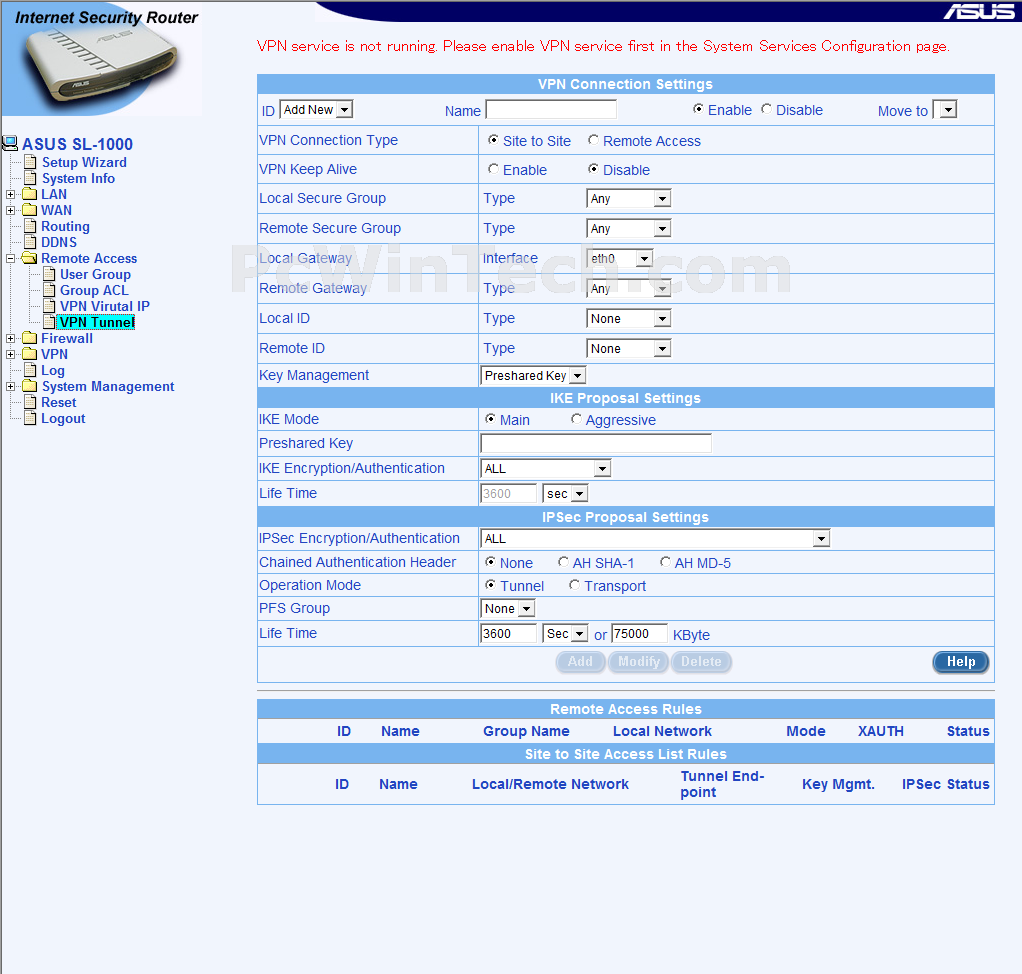
Task: Open the Key Management Preshared Key dropdown
Action: pos(533,376)
